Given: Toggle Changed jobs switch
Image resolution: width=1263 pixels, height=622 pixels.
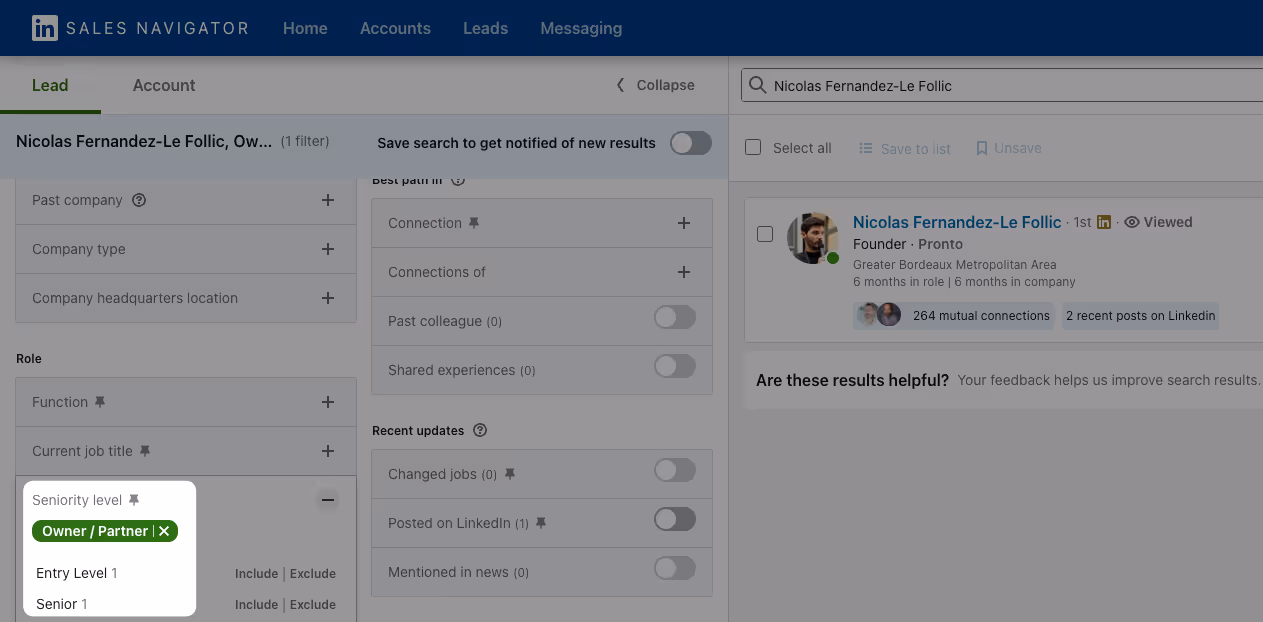Looking at the screenshot, I should [x=675, y=471].
